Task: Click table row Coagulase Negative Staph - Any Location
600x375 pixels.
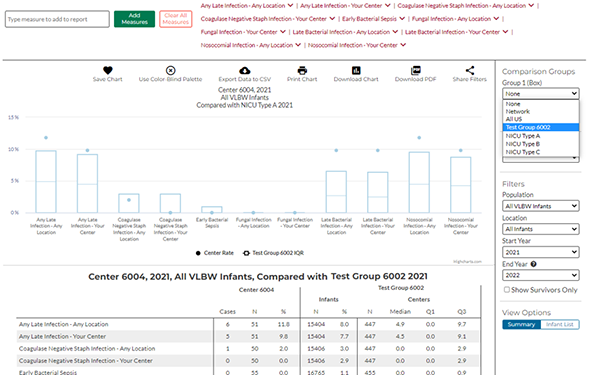Action: pyautogui.click(x=248, y=349)
